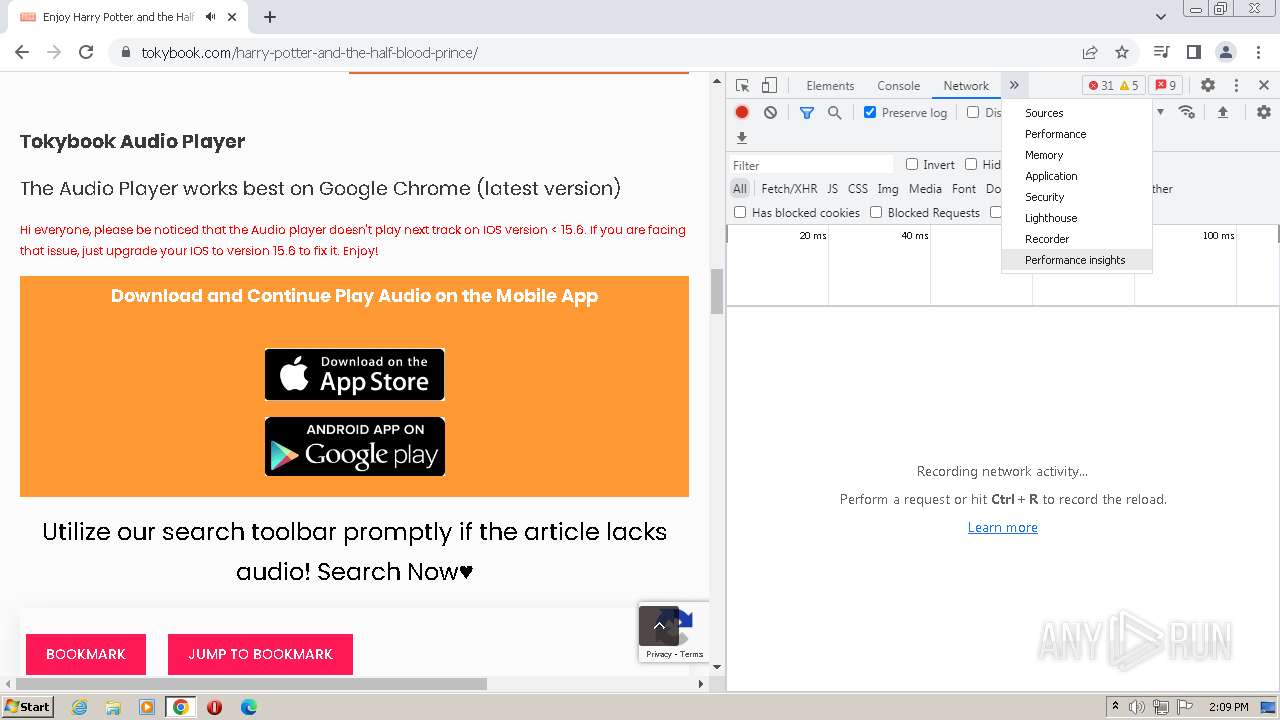Bookmark this tab with star icon
1280x720 pixels.
1122,52
